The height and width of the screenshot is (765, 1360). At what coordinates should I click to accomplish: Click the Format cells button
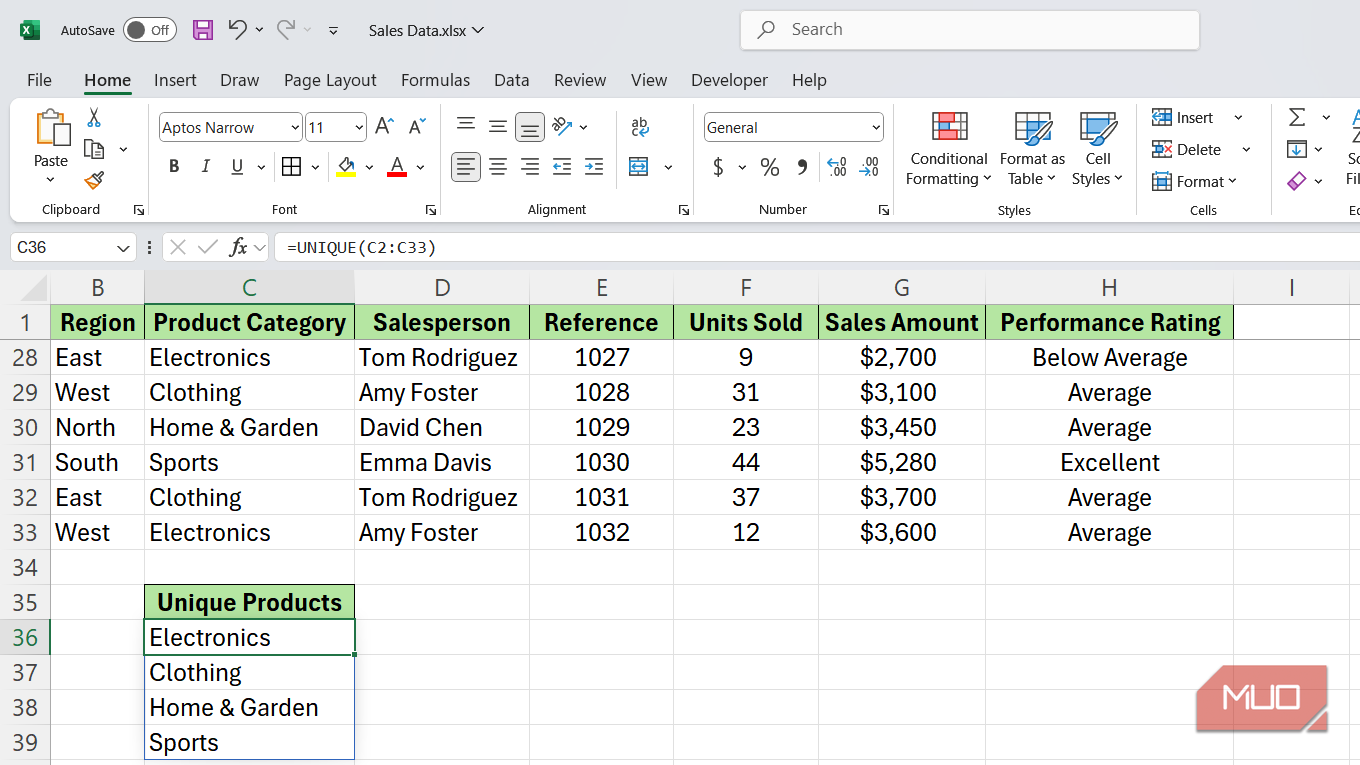1195,182
